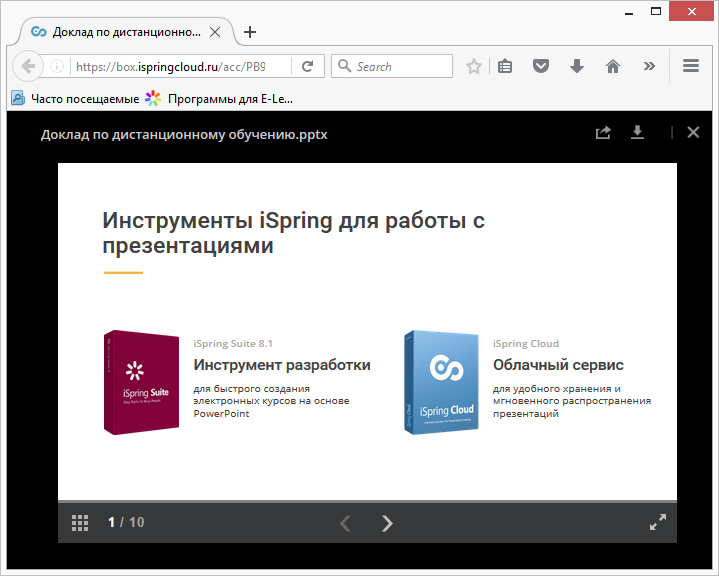Click the Инструмент разработки heading
This screenshot has height=576, width=719.
coord(282,365)
